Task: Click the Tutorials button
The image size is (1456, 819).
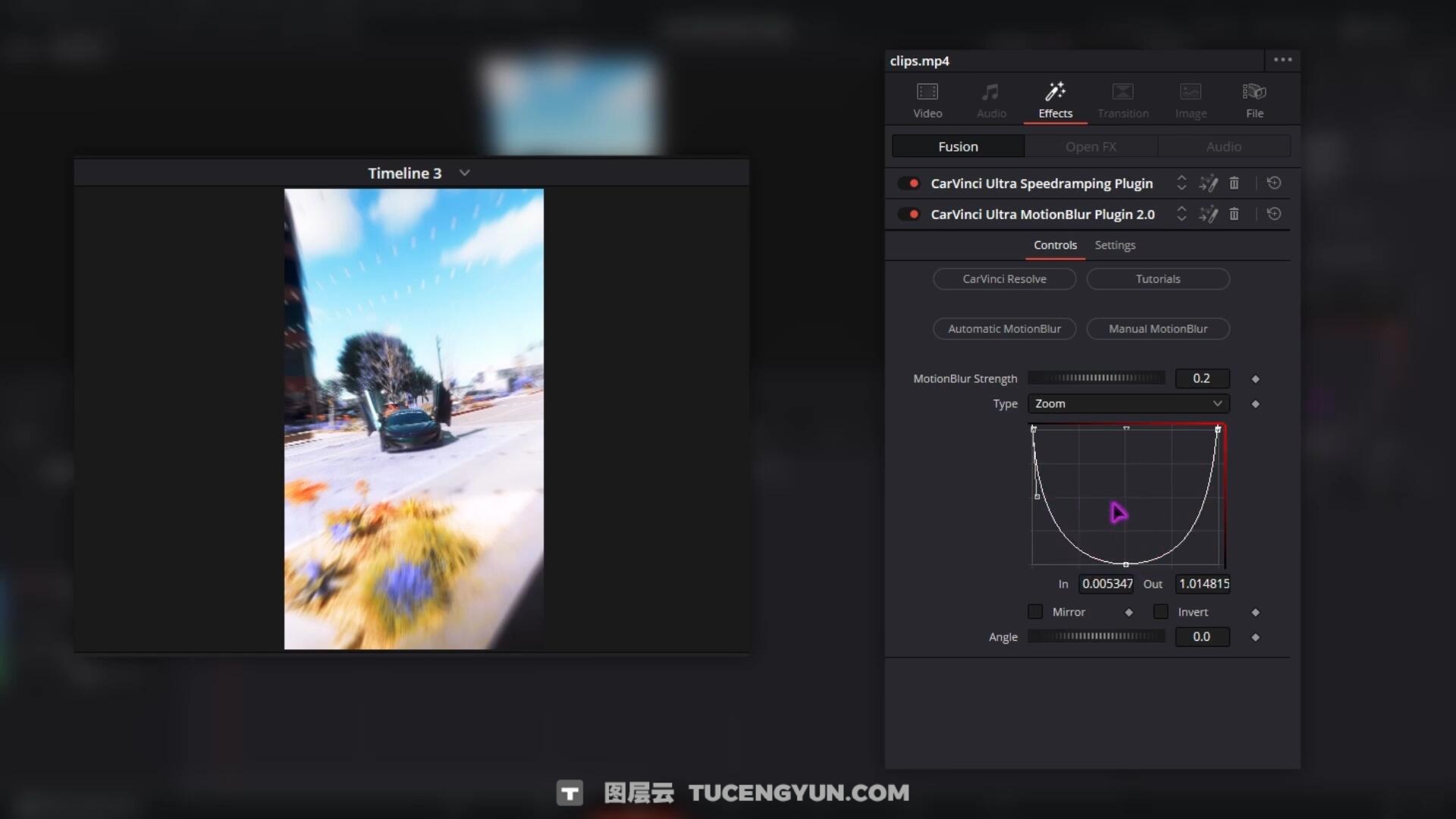Action: point(1157,279)
